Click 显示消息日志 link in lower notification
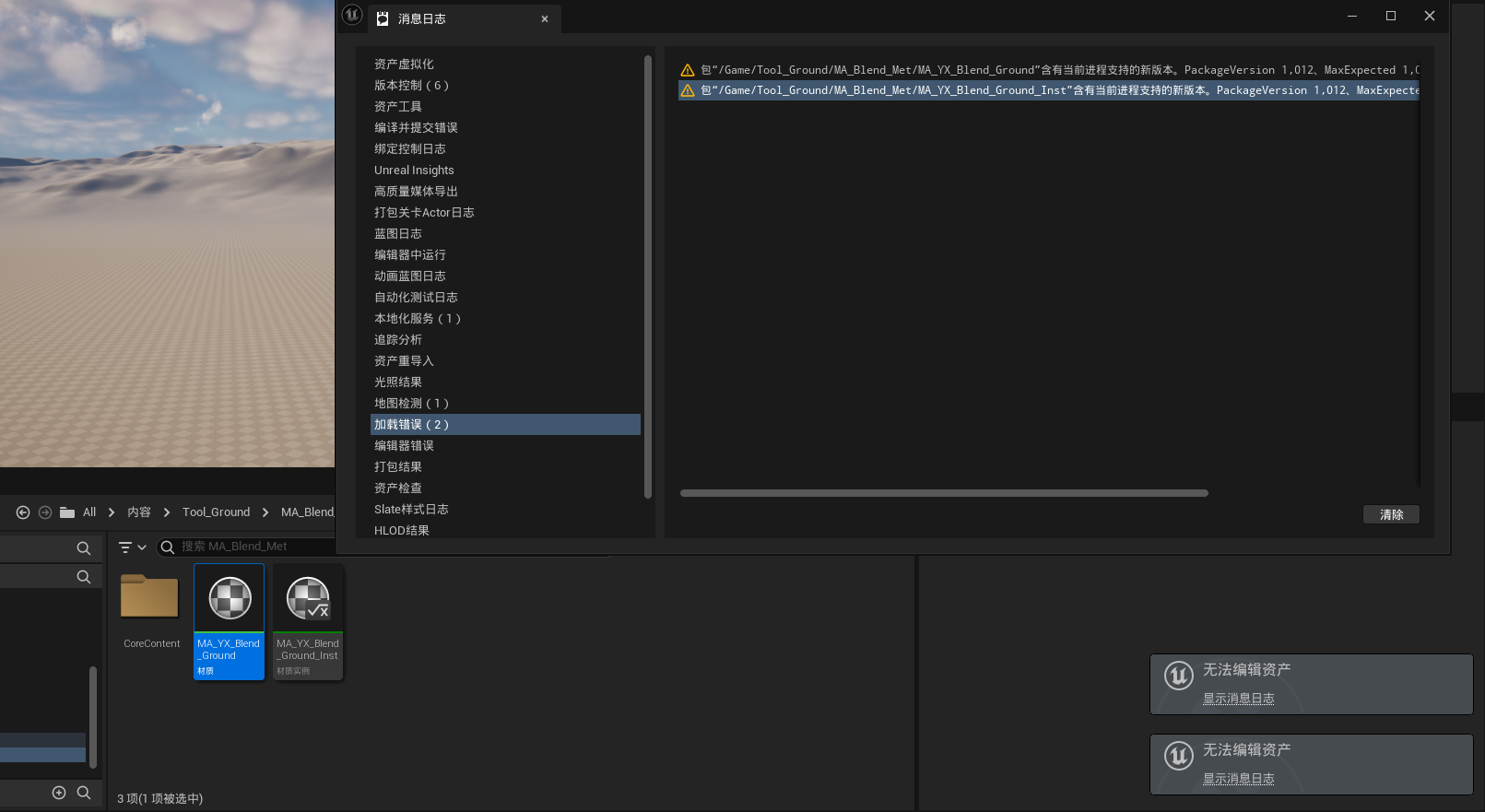 click(x=1238, y=779)
